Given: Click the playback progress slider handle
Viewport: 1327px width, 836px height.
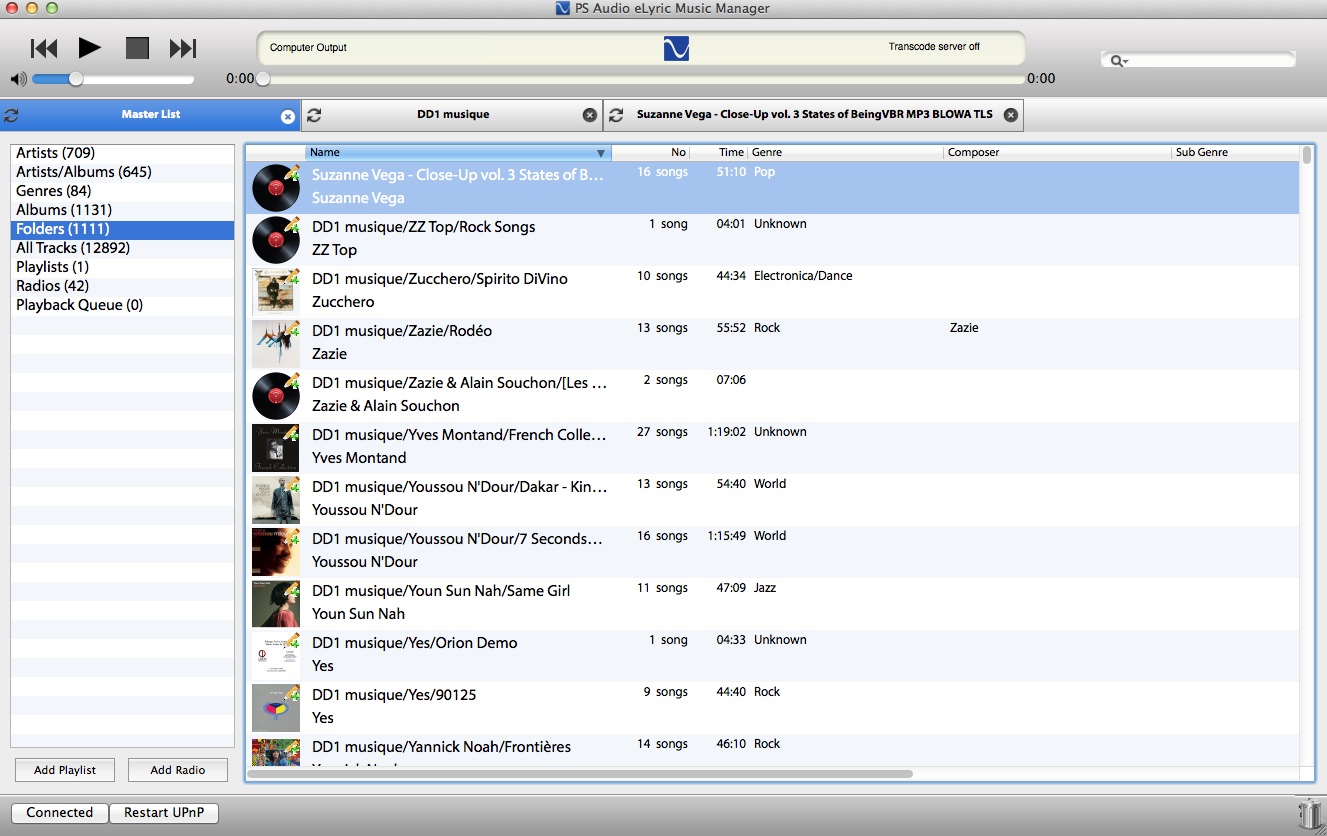Looking at the screenshot, I should 262,78.
